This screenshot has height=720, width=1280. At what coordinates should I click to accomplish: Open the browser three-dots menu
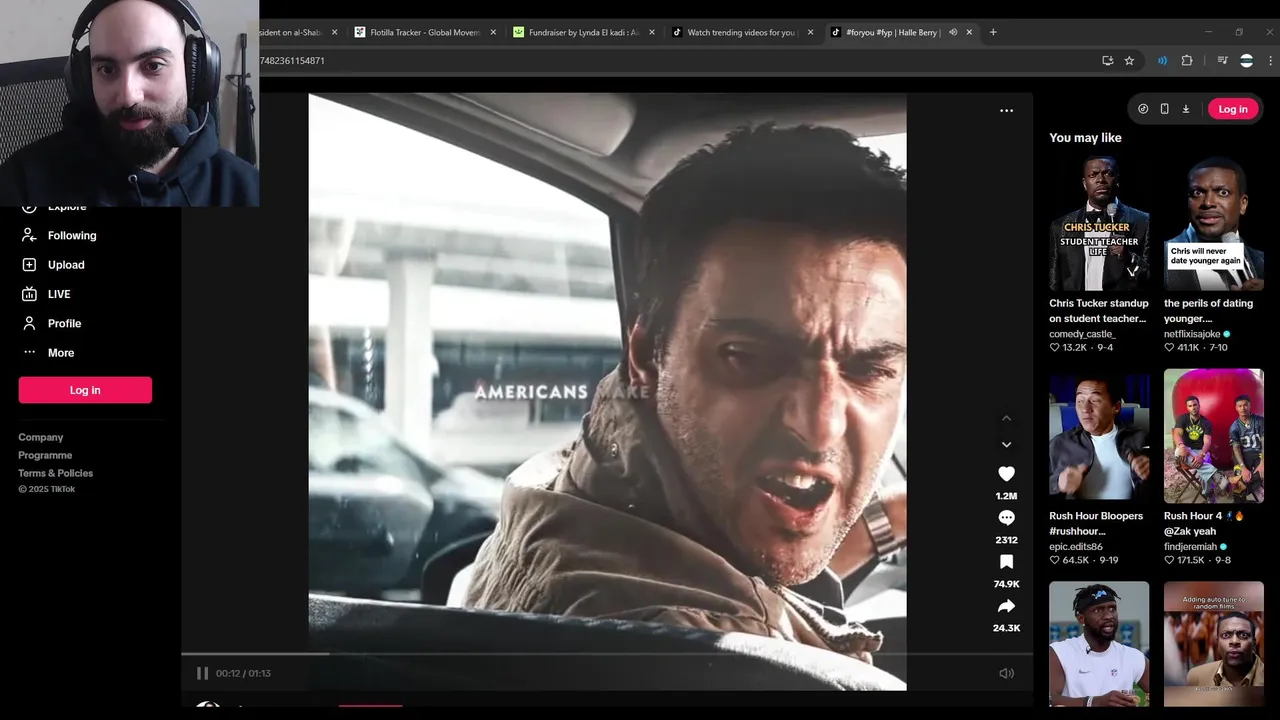[x=1269, y=61]
